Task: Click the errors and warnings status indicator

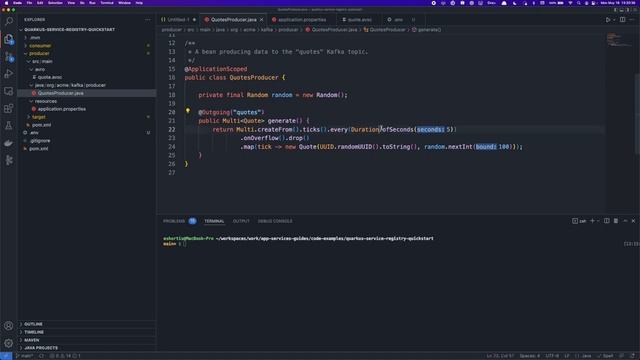Action: click(x=65, y=356)
